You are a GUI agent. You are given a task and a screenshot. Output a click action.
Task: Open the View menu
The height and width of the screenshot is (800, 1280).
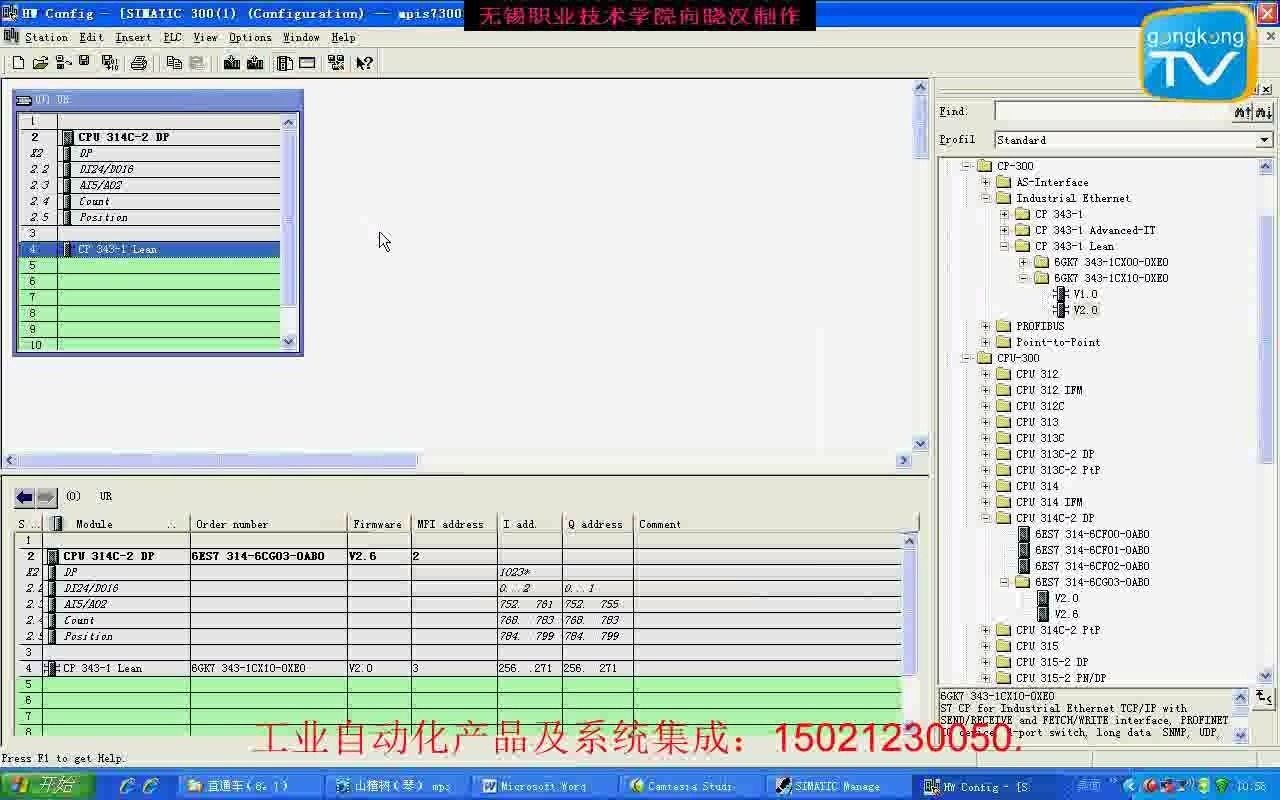[205, 37]
